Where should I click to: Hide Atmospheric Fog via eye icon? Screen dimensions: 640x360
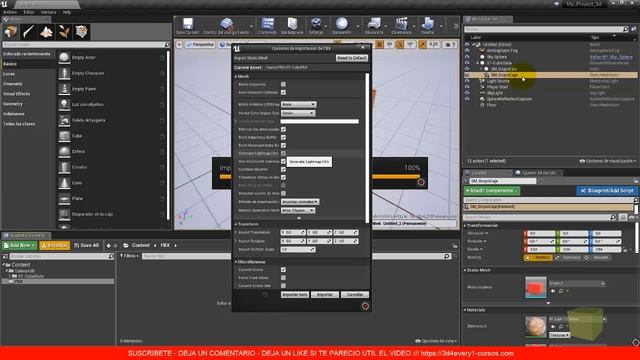467,51
